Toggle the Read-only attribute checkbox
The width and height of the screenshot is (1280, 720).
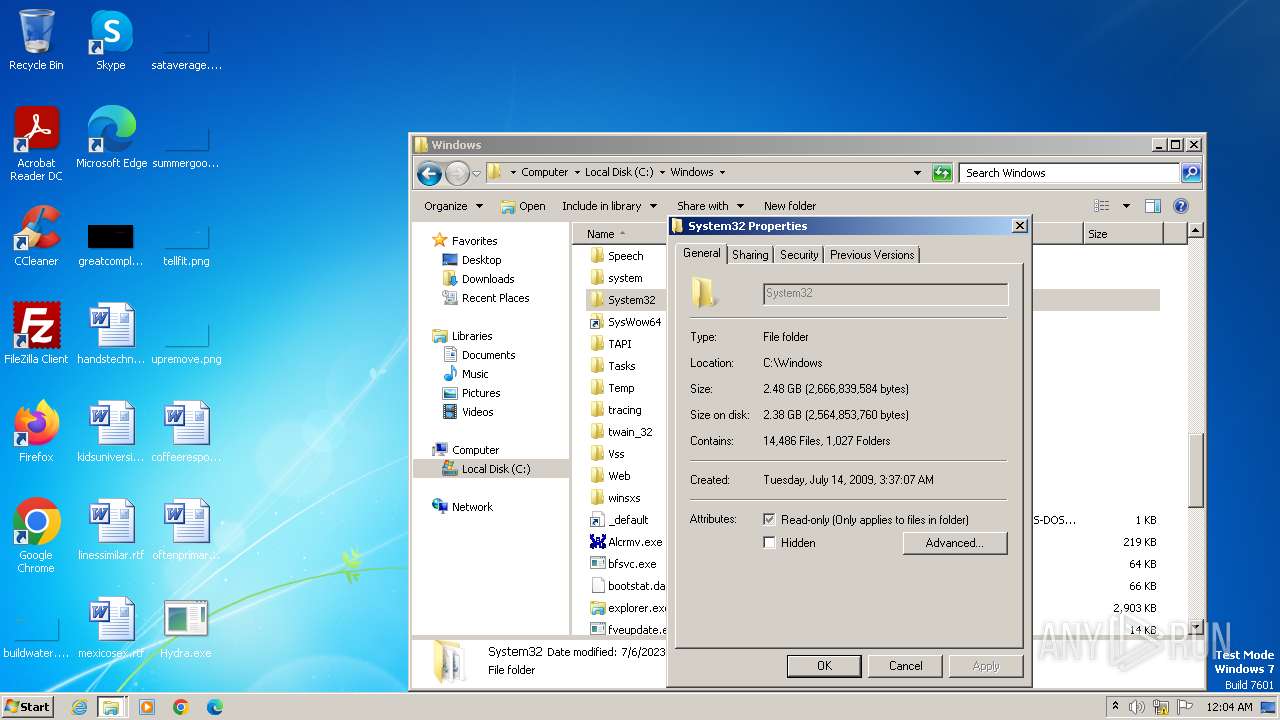coord(769,520)
